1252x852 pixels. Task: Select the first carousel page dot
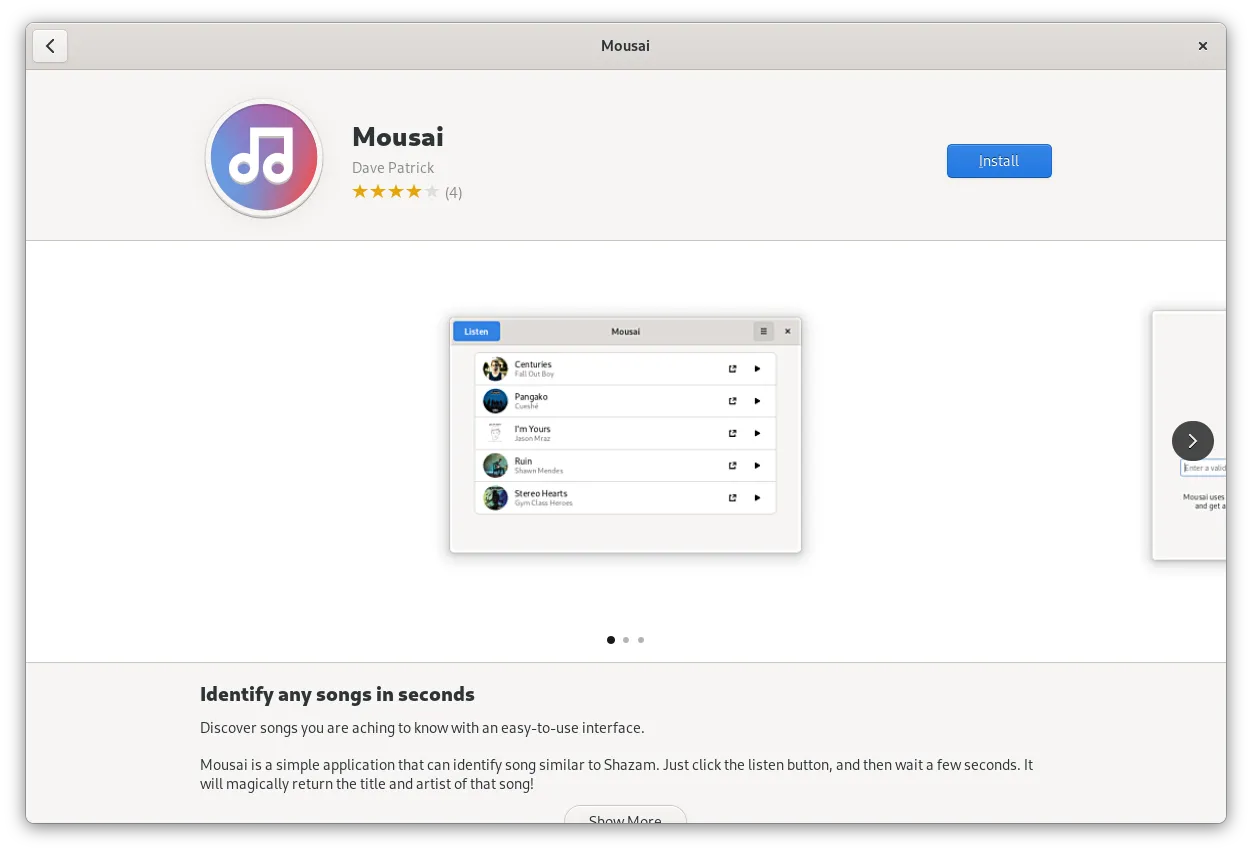click(x=611, y=640)
